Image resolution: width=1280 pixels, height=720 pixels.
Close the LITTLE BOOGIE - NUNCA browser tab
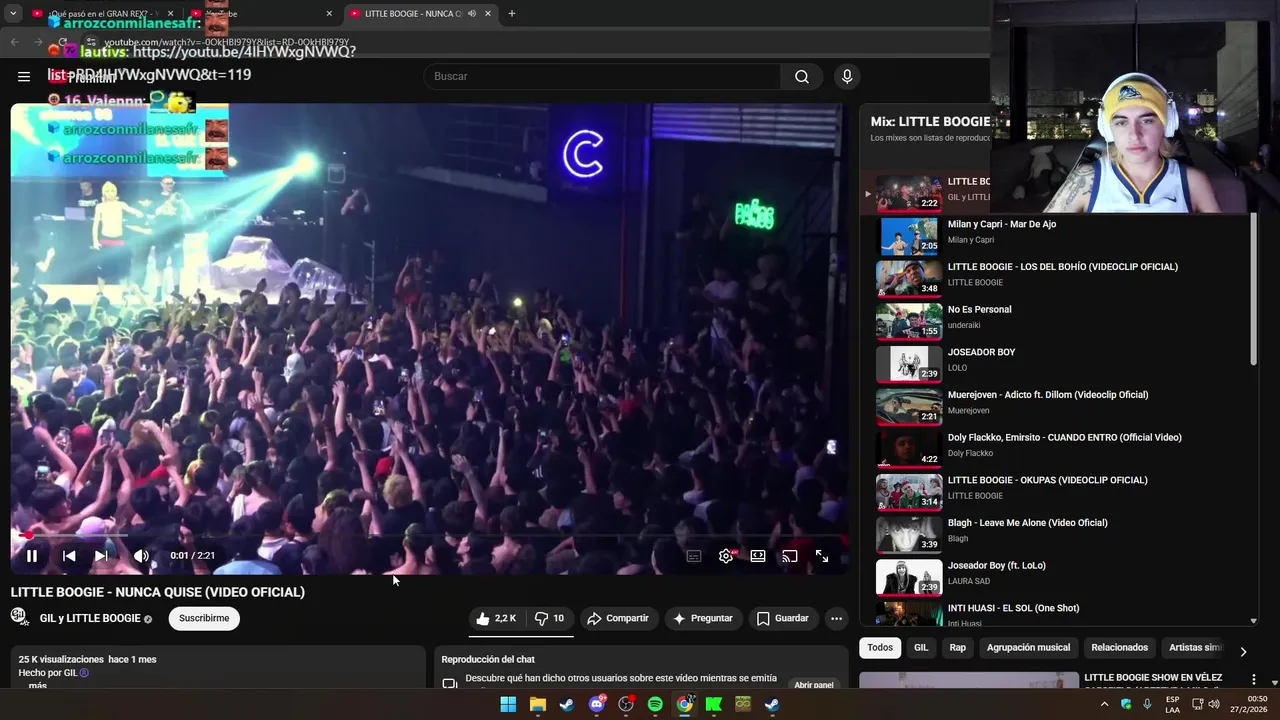pyautogui.click(x=488, y=14)
